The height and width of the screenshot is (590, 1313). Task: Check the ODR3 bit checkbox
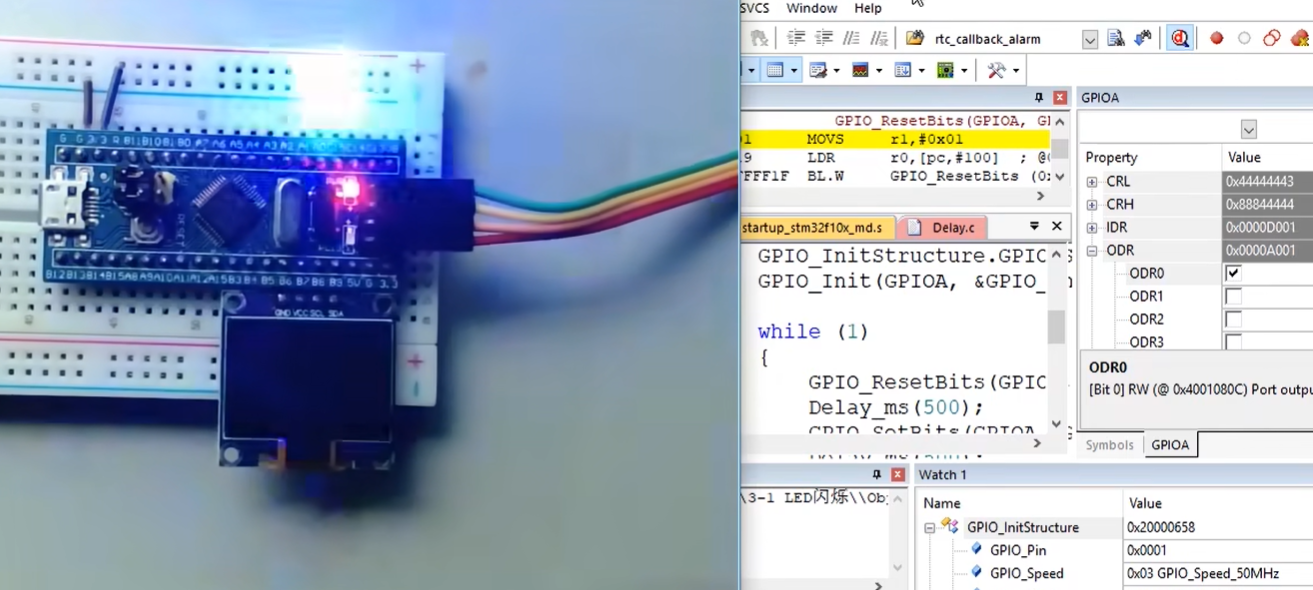point(1233,342)
